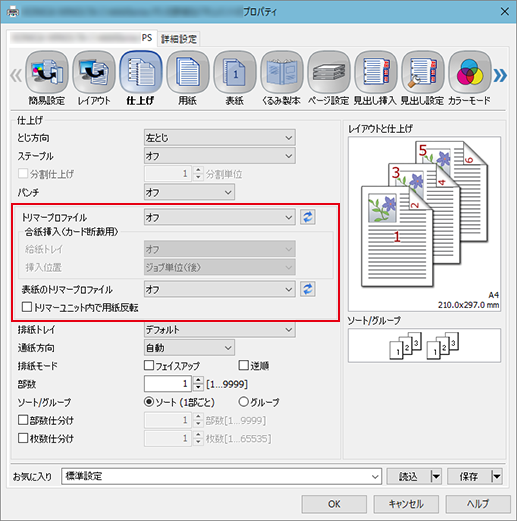This screenshot has height=521, width=517.
Task: Open the 用紙 icon tab
Action: pyautogui.click(x=188, y=78)
